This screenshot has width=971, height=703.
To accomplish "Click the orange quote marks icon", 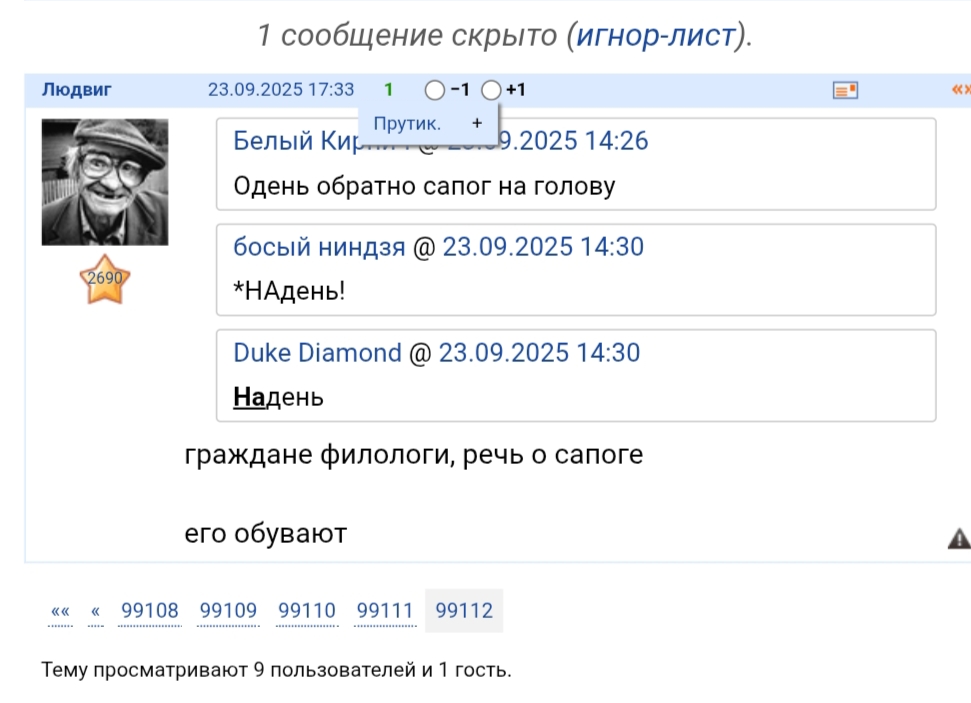I will point(960,90).
